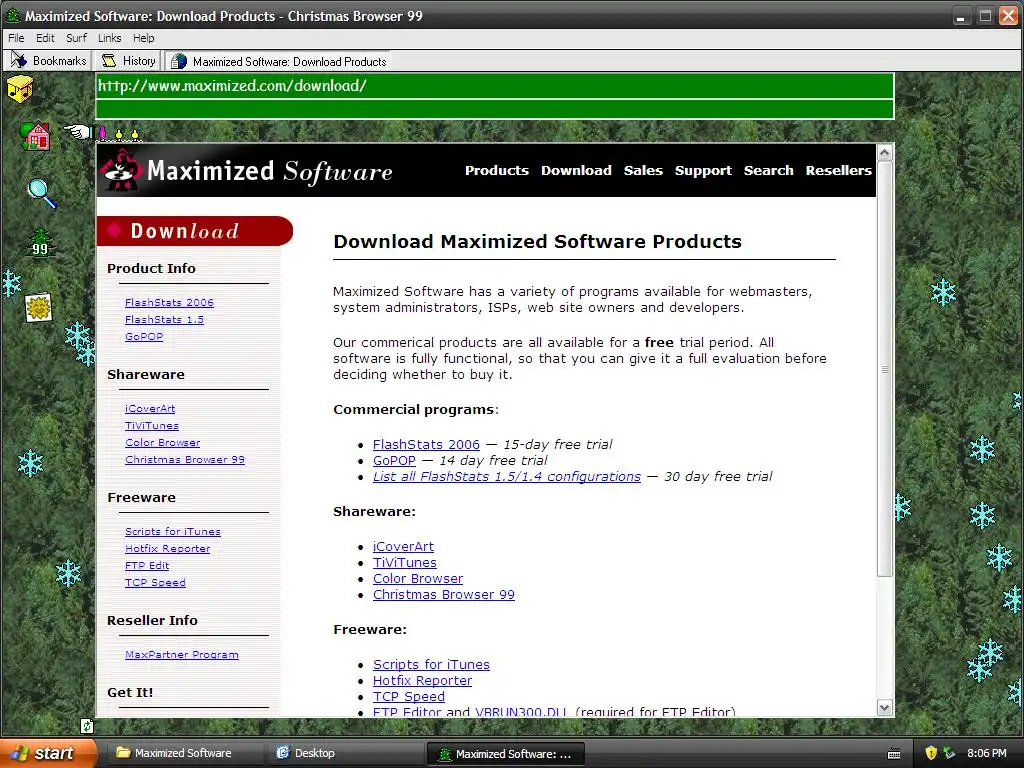Click the purple Christmas light bulb
1024x768 pixels.
(x=103, y=134)
